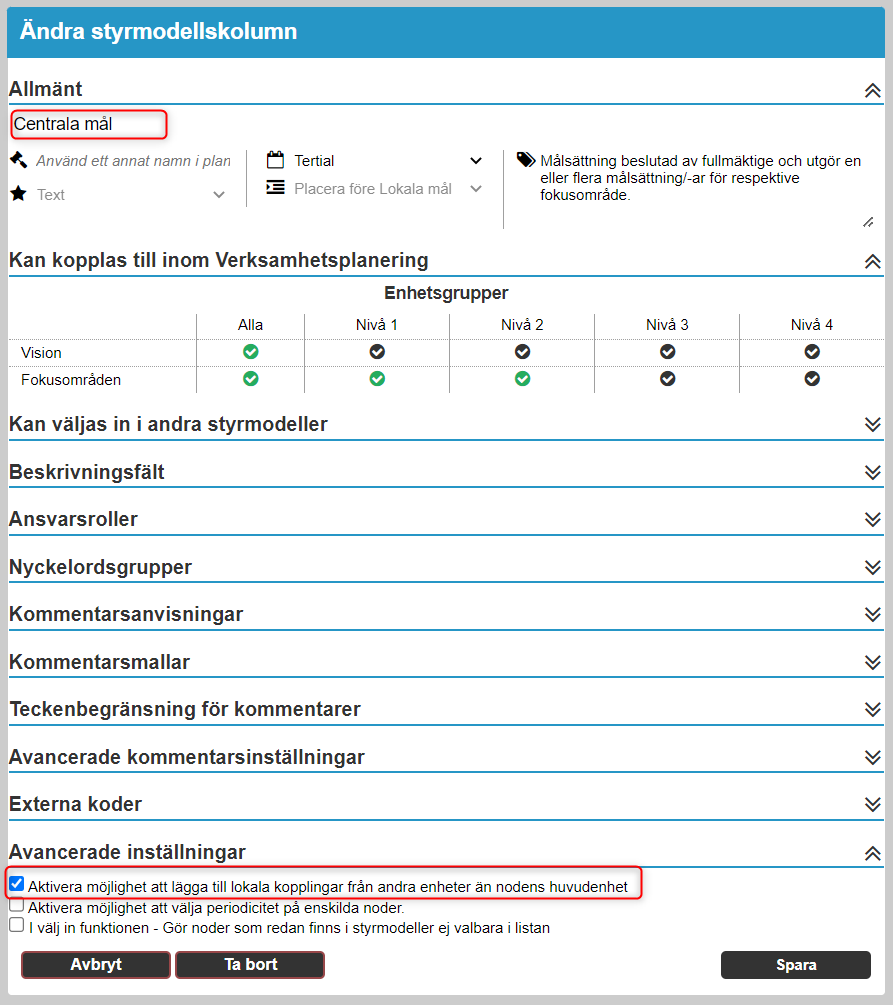Screen dimensions: 893x1005
Task: Open the Placera före Lokala mål dropdown
Action: pos(388,188)
